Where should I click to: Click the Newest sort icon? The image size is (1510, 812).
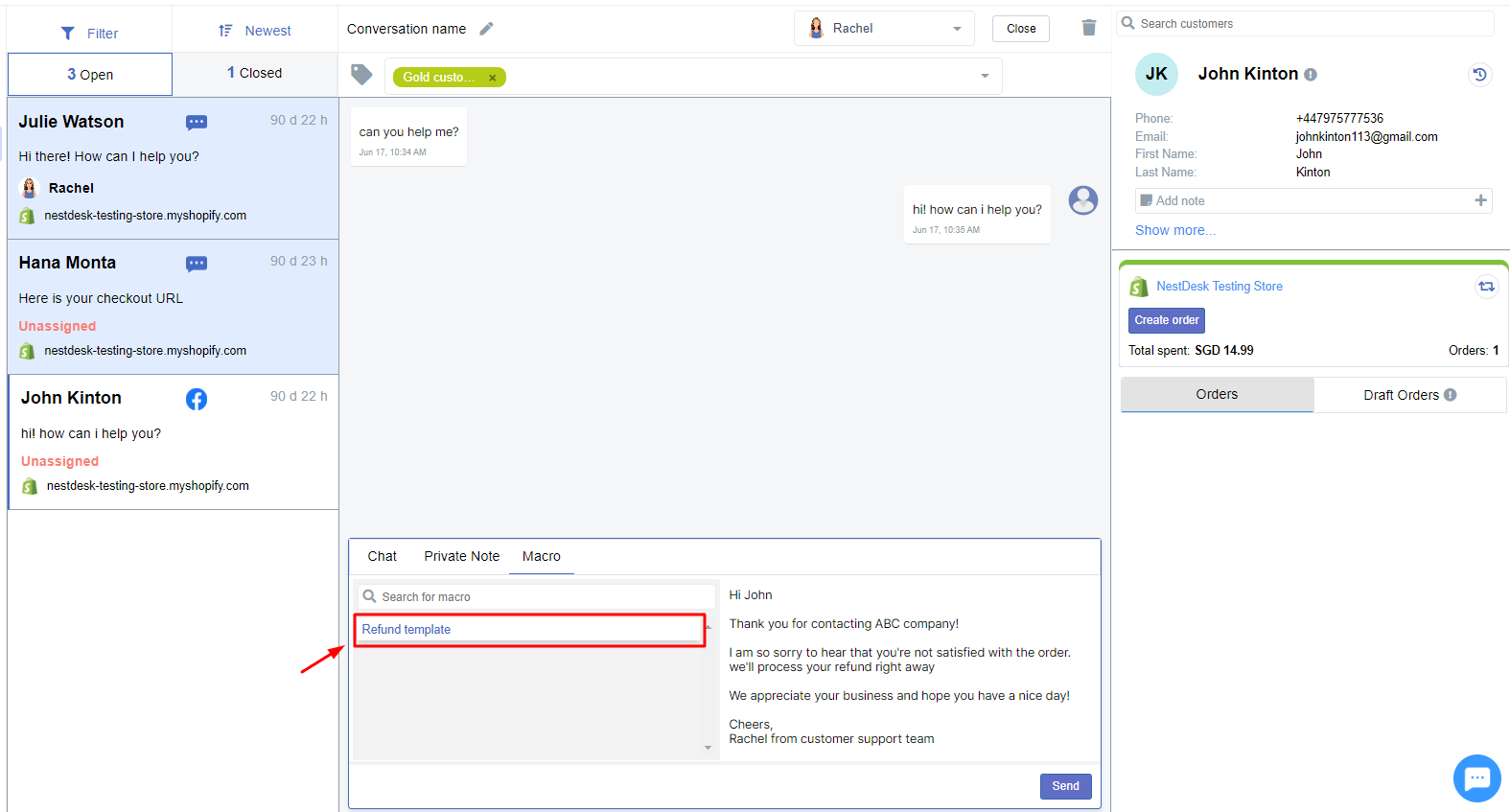click(225, 31)
